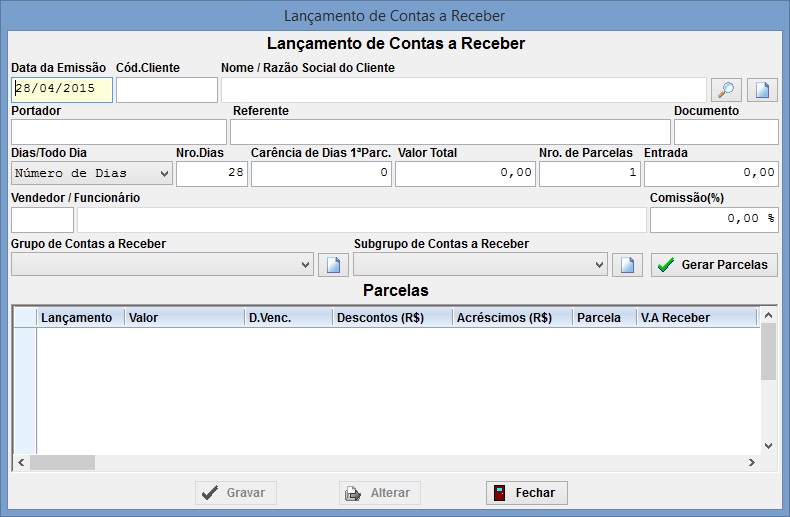Click the Portador input field
Image resolution: width=790 pixels, height=517 pixels.
[x=119, y=132]
